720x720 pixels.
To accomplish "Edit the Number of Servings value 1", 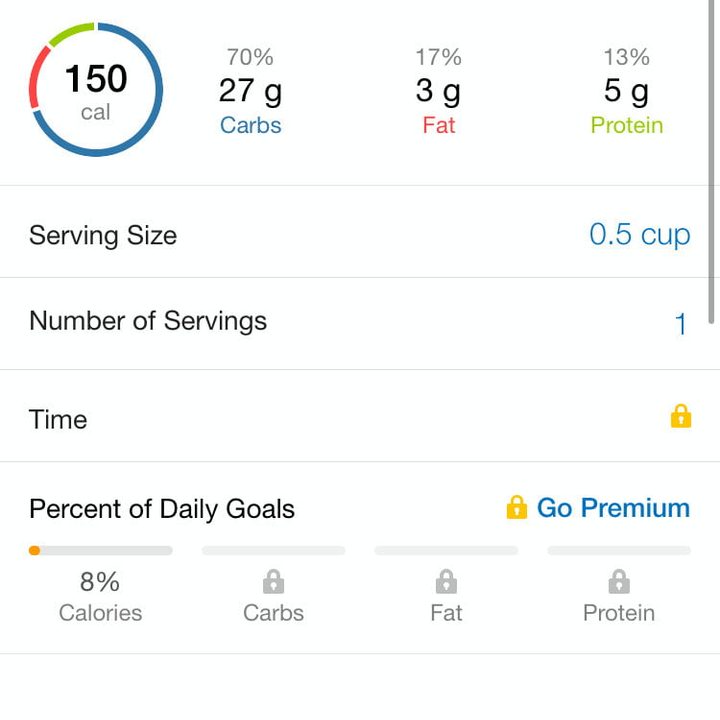I will [680, 324].
